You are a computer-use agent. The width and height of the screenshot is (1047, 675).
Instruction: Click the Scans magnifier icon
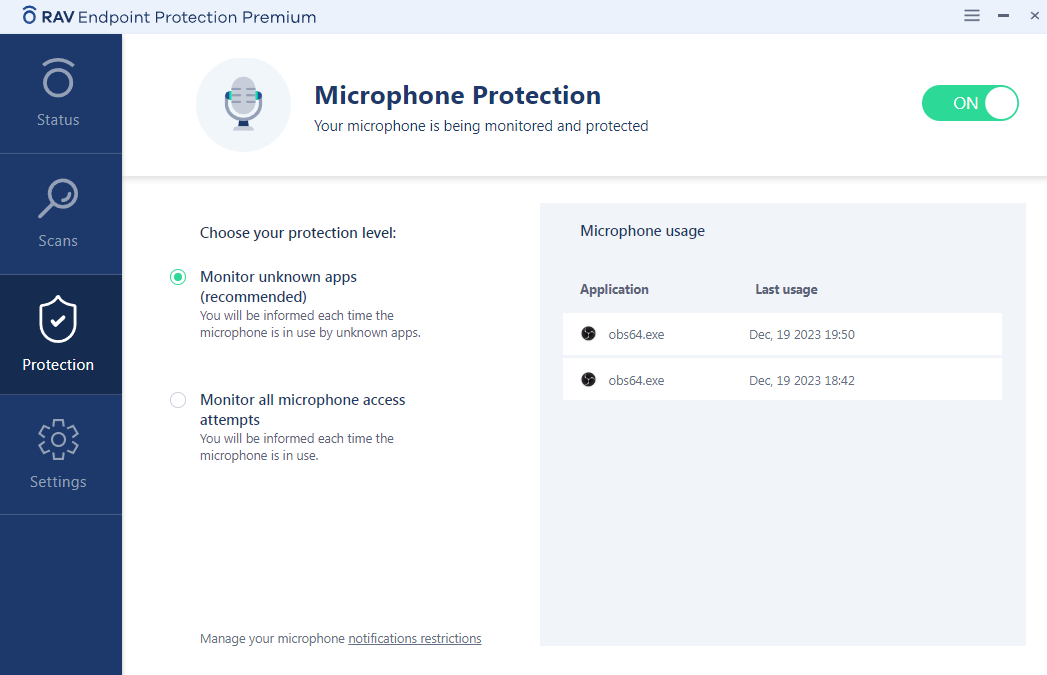57,198
